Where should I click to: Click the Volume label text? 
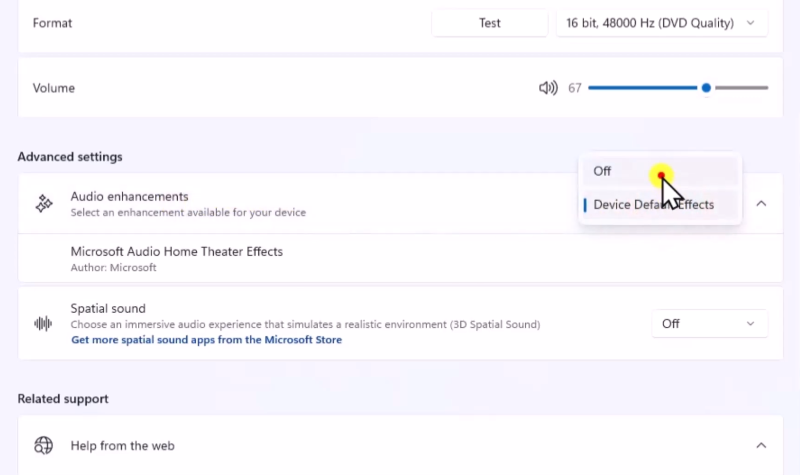(54, 88)
